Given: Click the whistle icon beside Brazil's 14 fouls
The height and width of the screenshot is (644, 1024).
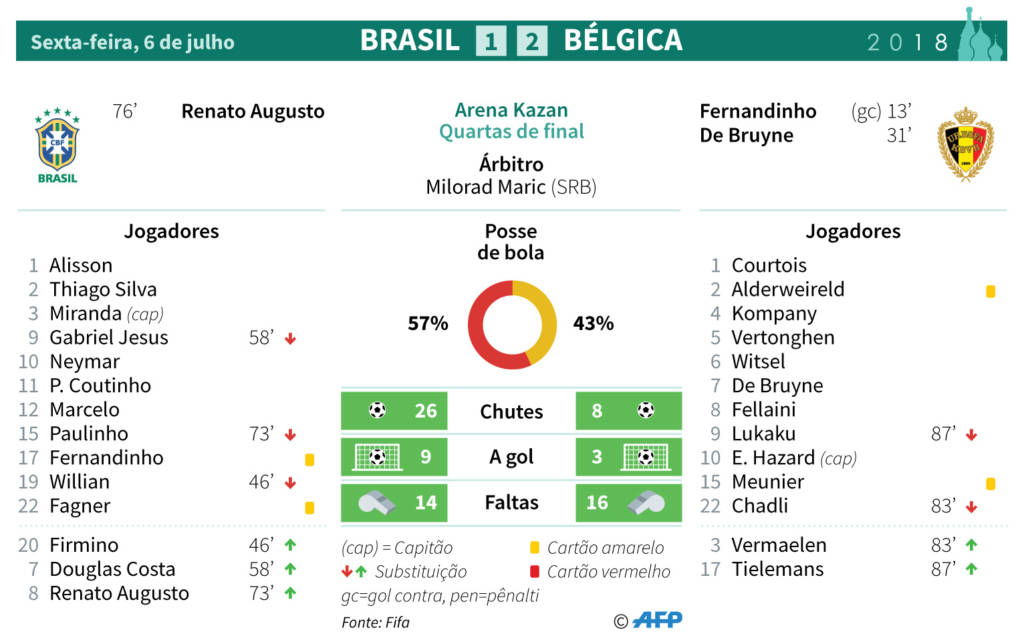Looking at the screenshot, I should click(x=376, y=502).
